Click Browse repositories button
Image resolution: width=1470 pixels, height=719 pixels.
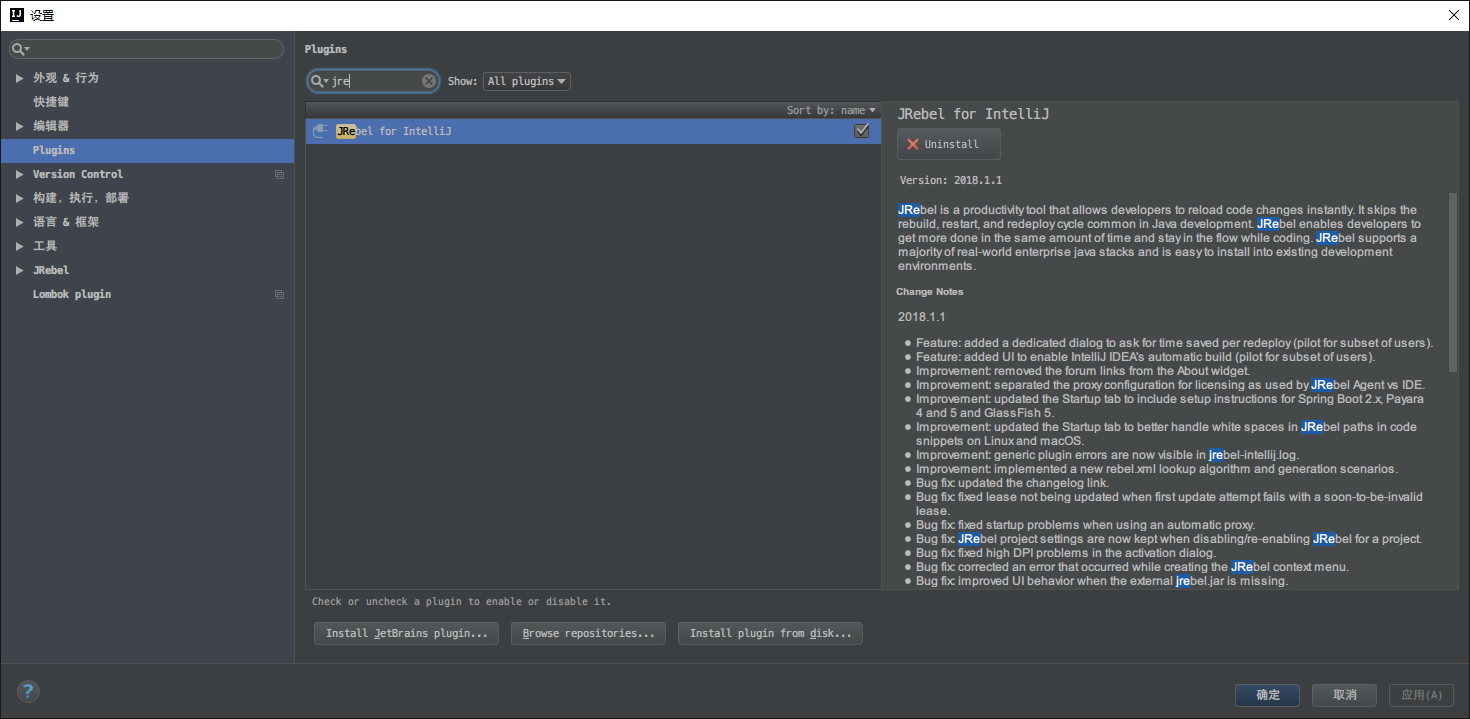coord(588,633)
